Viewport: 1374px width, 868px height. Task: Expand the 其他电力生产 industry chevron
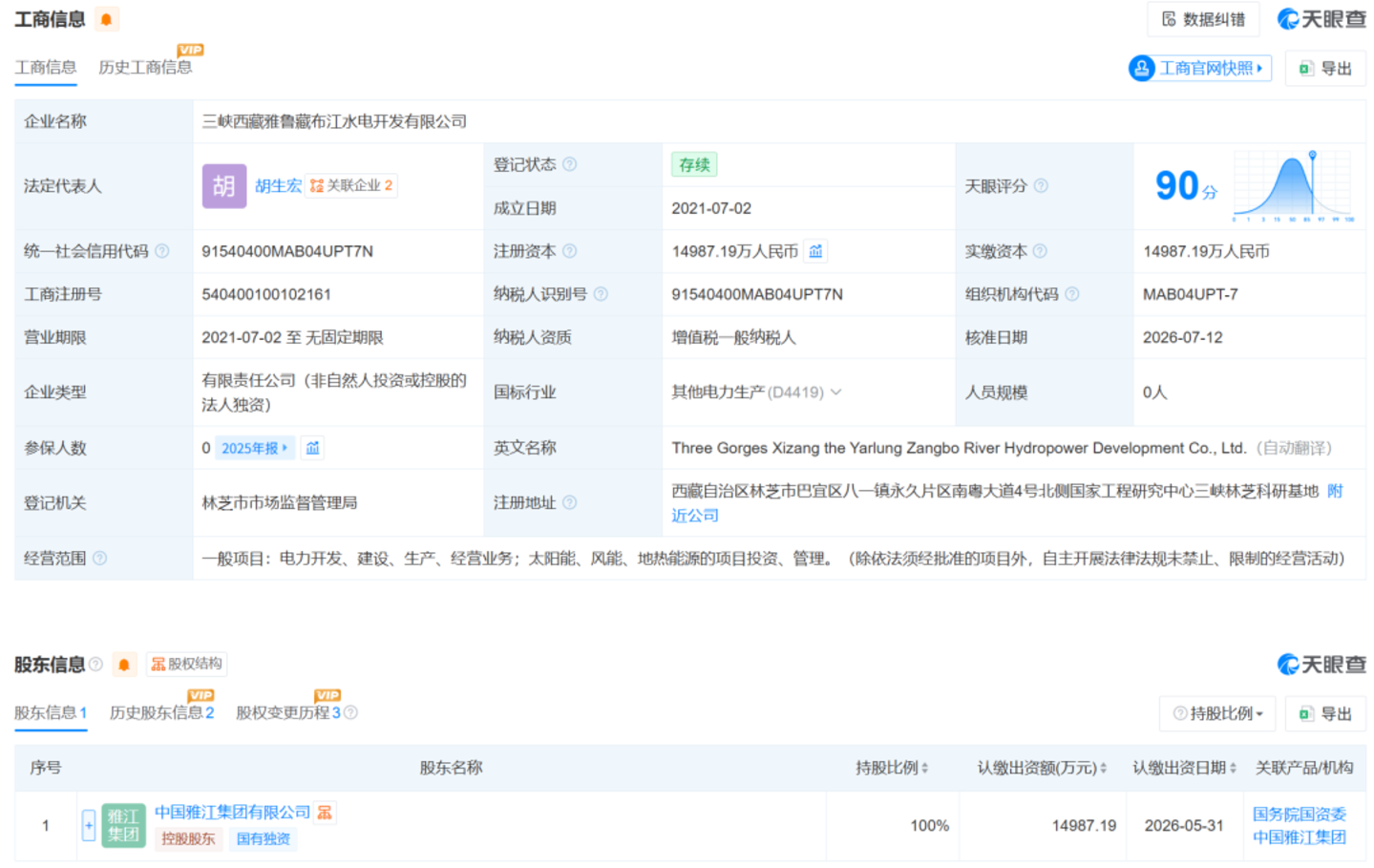click(x=835, y=392)
